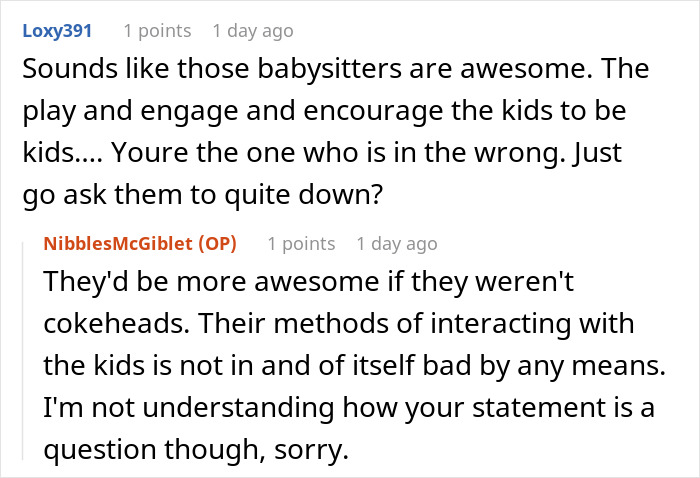Image resolution: width=700 pixels, height=478 pixels.
Task: Click the text "question though, sorry."
Action: pyautogui.click(x=196, y=451)
